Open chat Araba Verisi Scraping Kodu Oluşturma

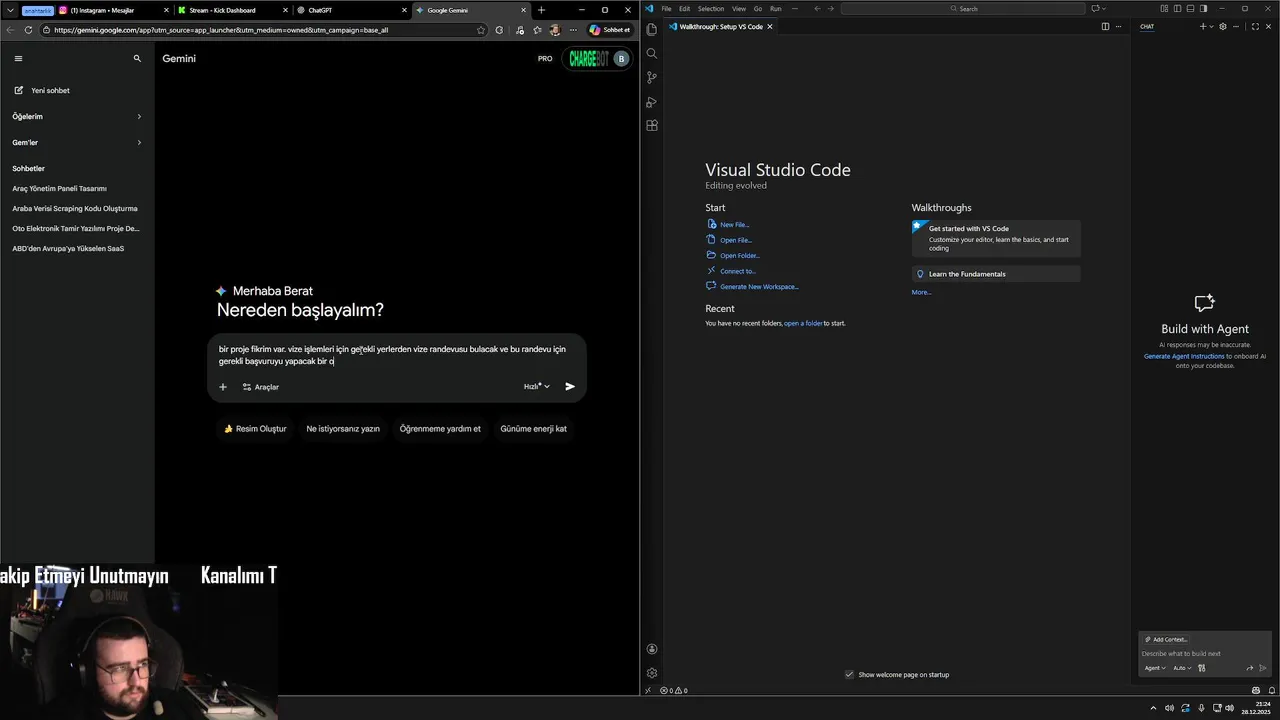coord(75,208)
